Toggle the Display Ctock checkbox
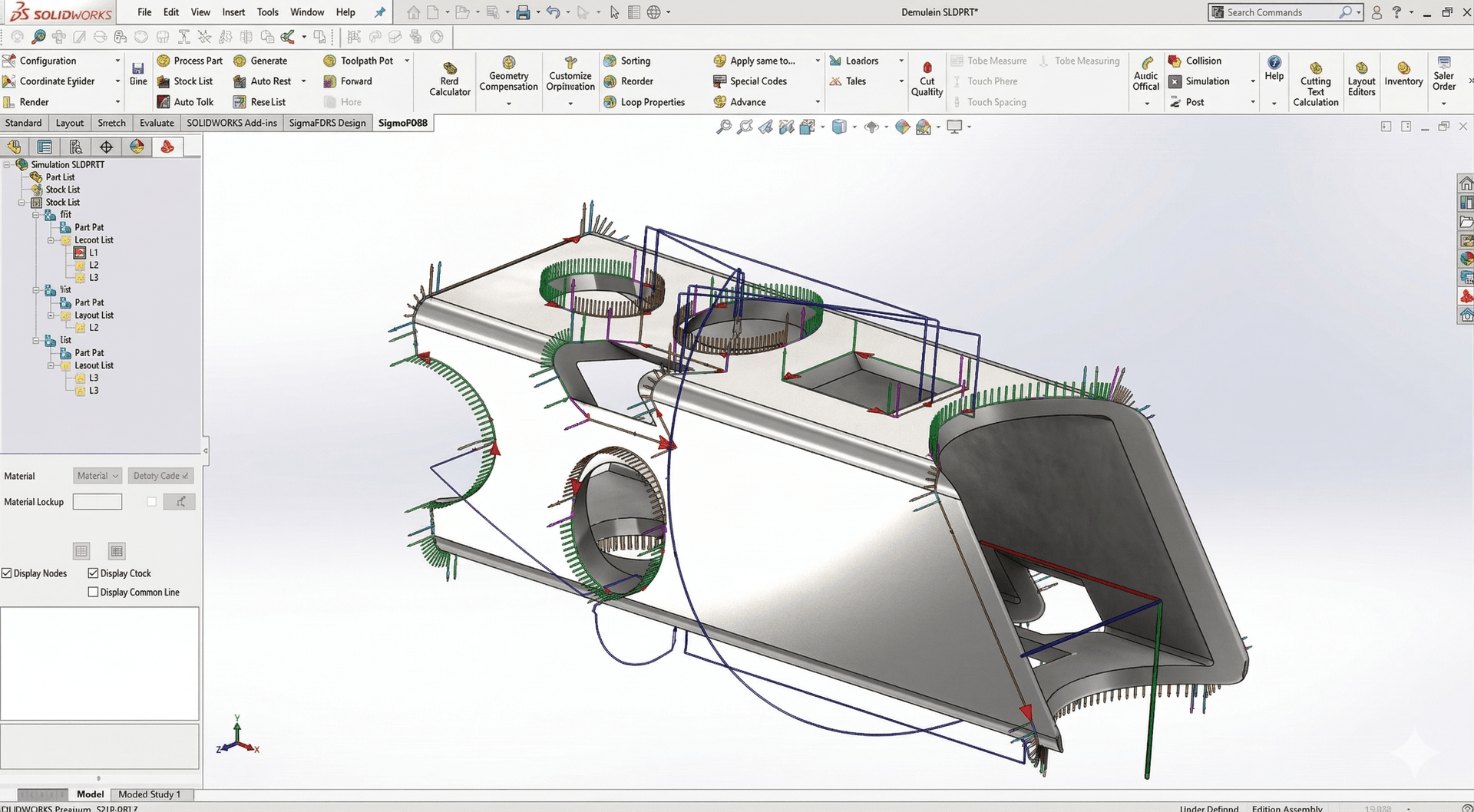 [93, 573]
